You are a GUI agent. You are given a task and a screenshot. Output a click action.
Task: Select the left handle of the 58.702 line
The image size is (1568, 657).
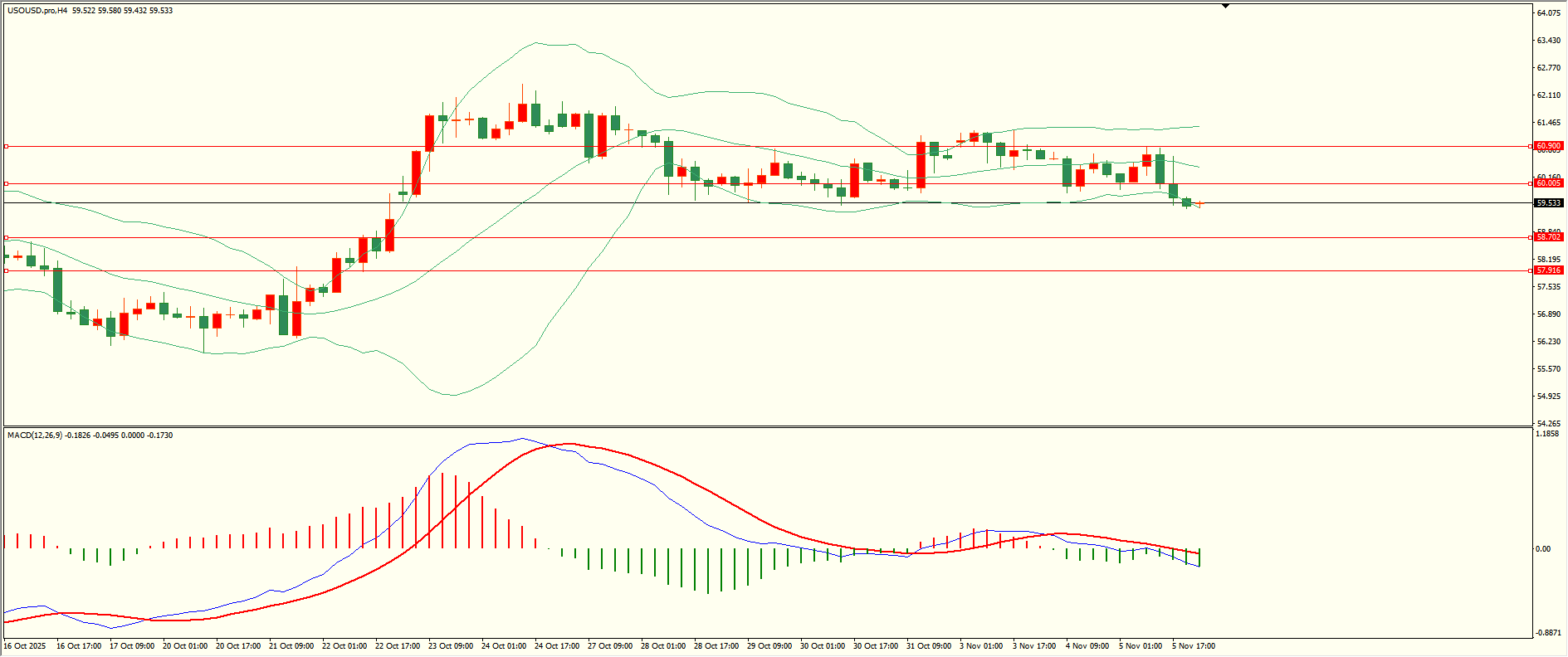coord(7,237)
